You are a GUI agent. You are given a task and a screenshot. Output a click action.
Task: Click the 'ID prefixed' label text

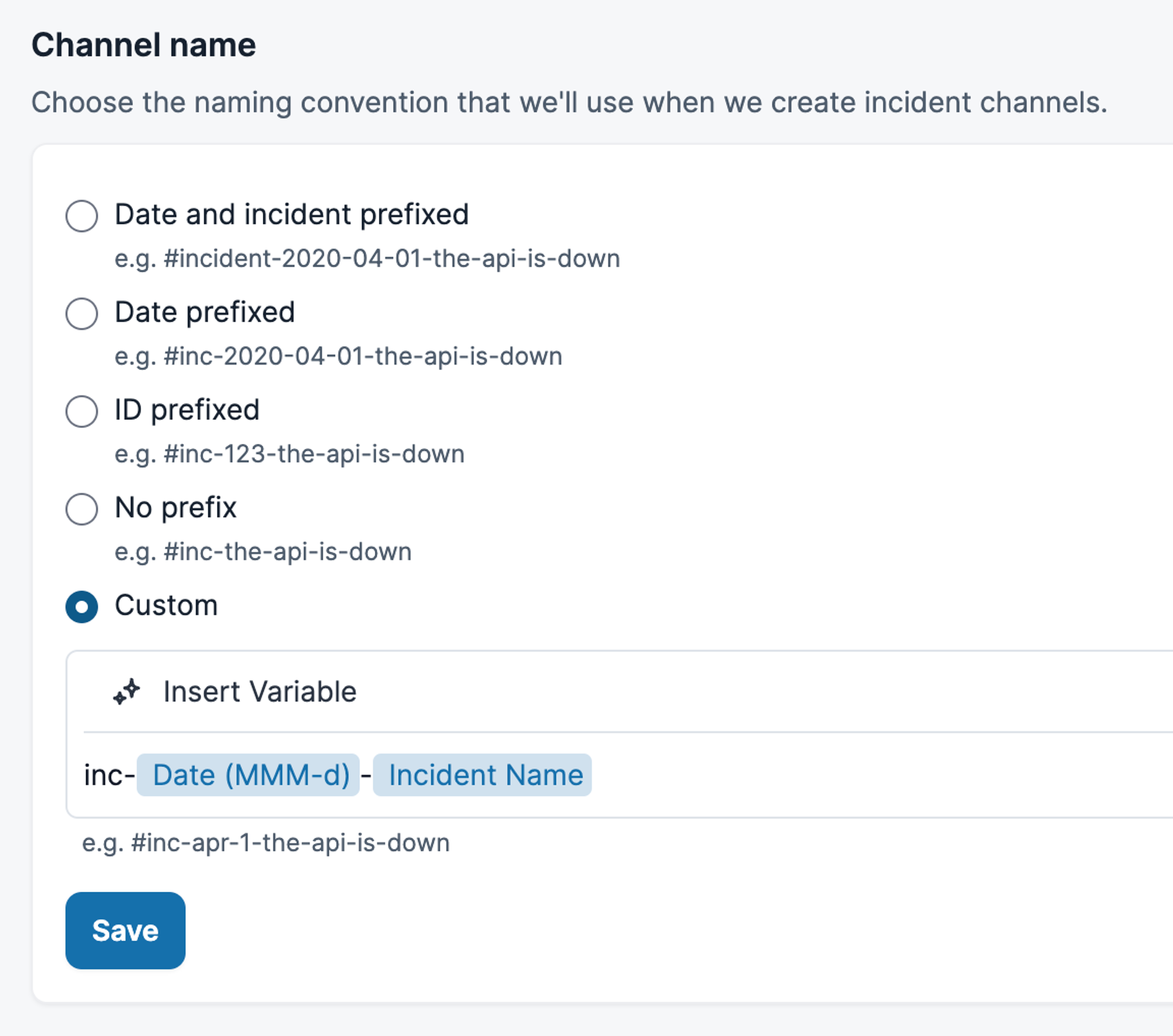click(x=187, y=410)
